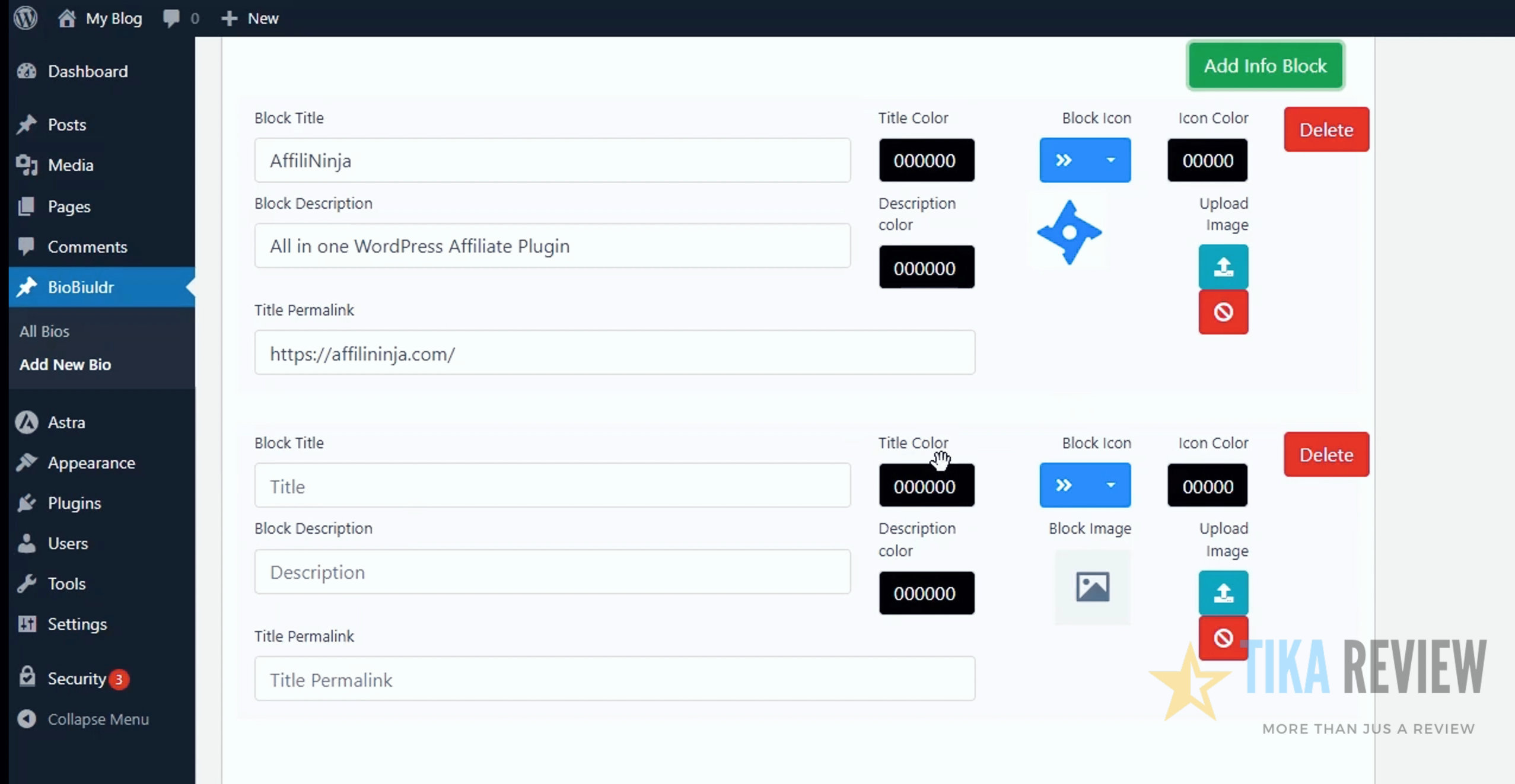
Task: Upload image for the second block
Action: (1223, 593)
